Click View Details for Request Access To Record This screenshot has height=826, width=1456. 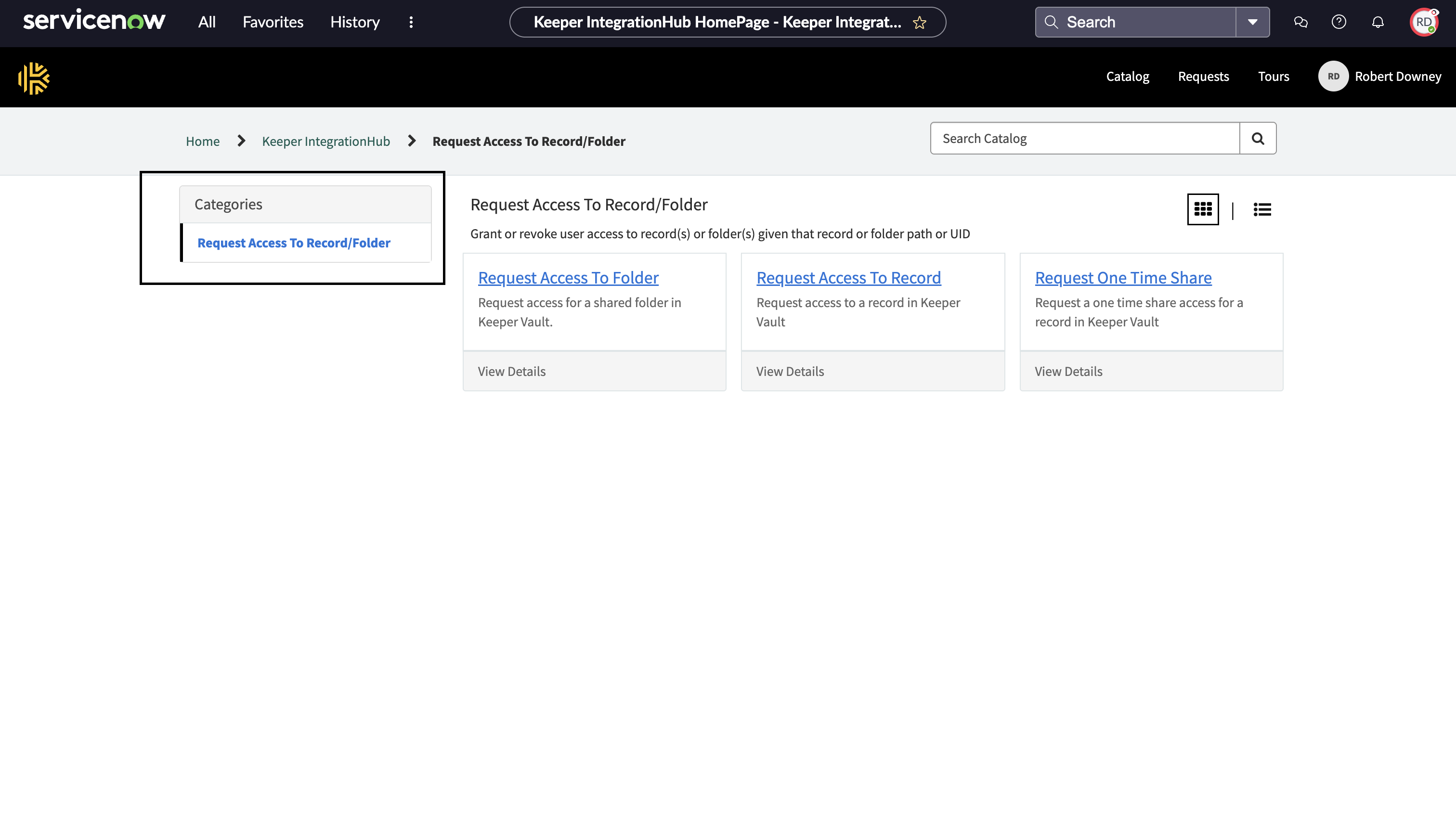[790, 371]
